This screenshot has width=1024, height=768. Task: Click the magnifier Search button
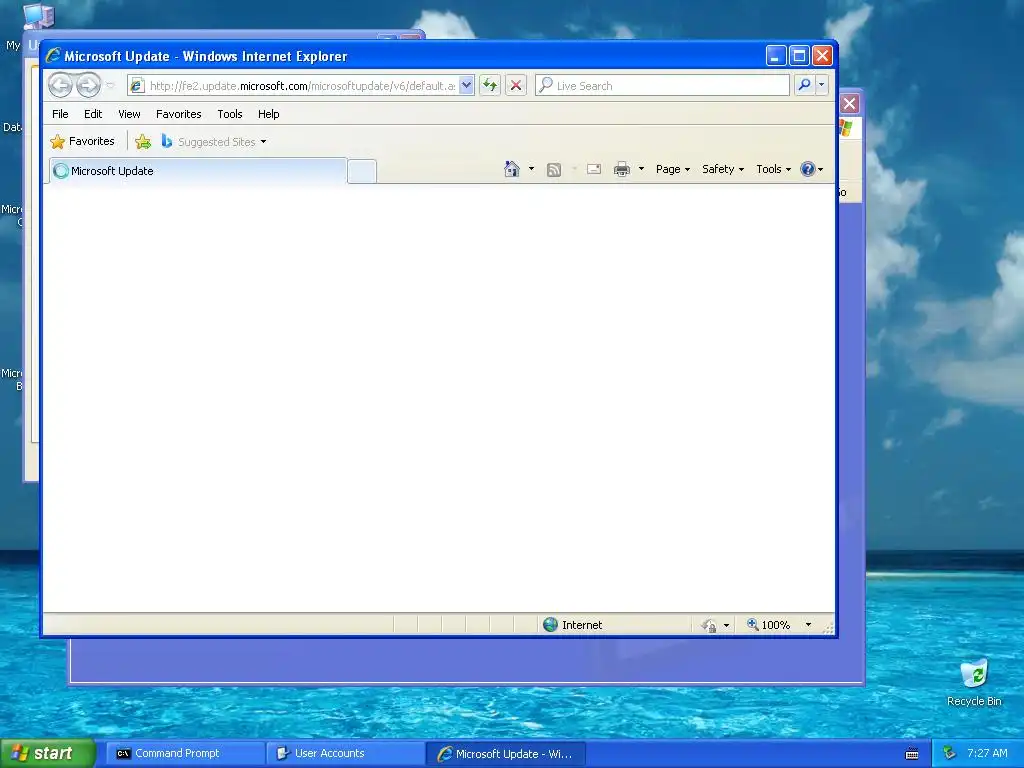(x=805, y=85)
